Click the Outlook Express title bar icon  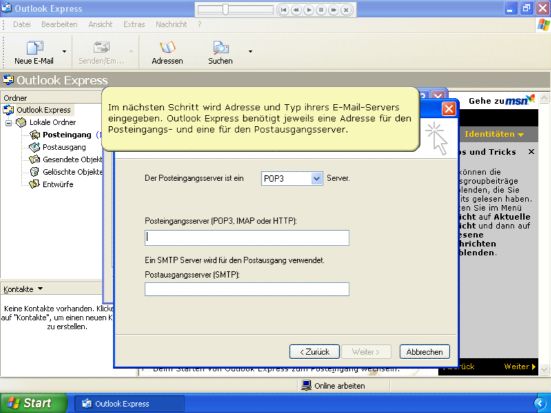pyautogui.click(x=7, y=8)
